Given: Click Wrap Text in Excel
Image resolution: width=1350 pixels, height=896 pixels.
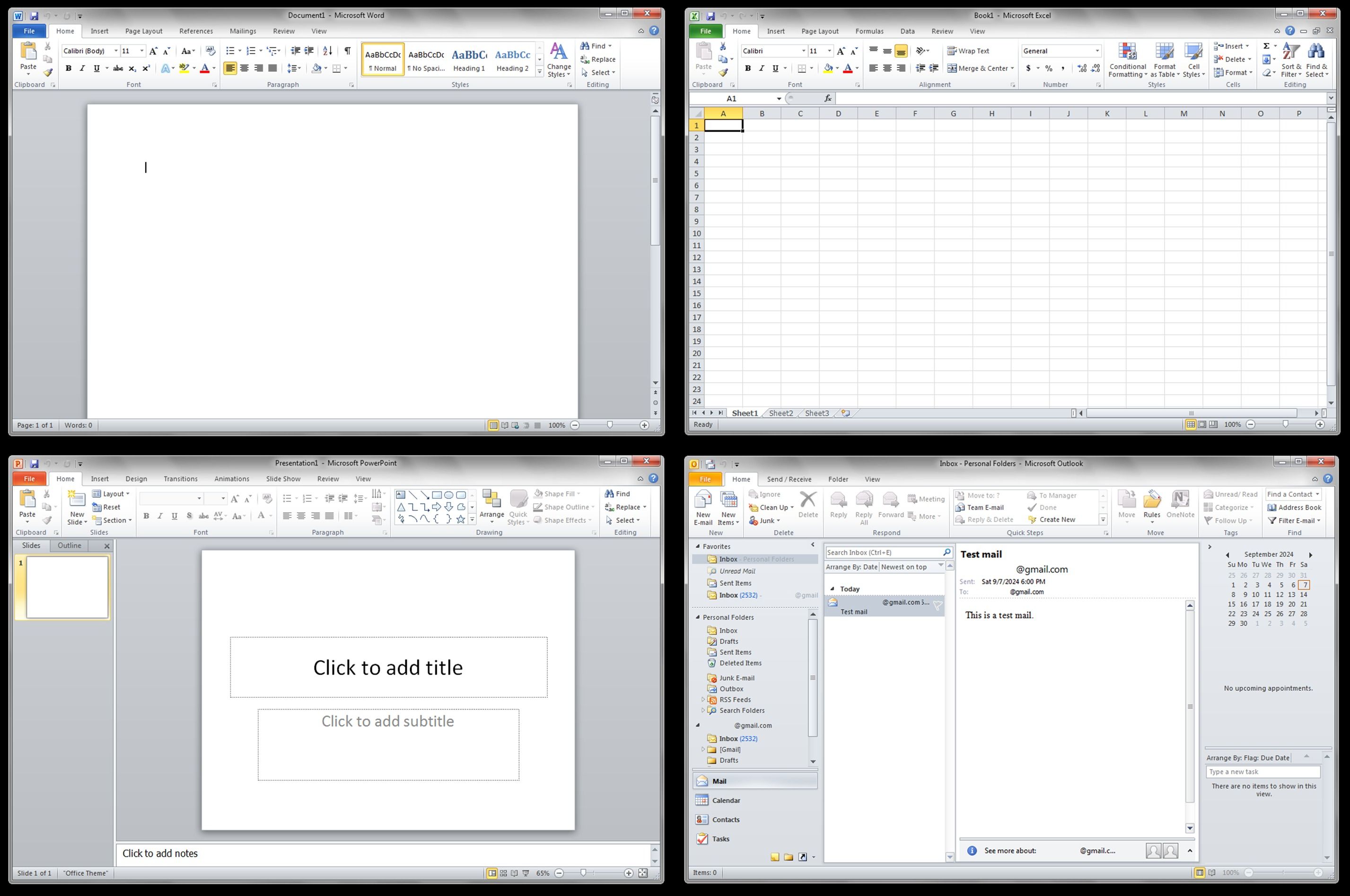Looking at the screenshot, I should (x=968, y=51).
